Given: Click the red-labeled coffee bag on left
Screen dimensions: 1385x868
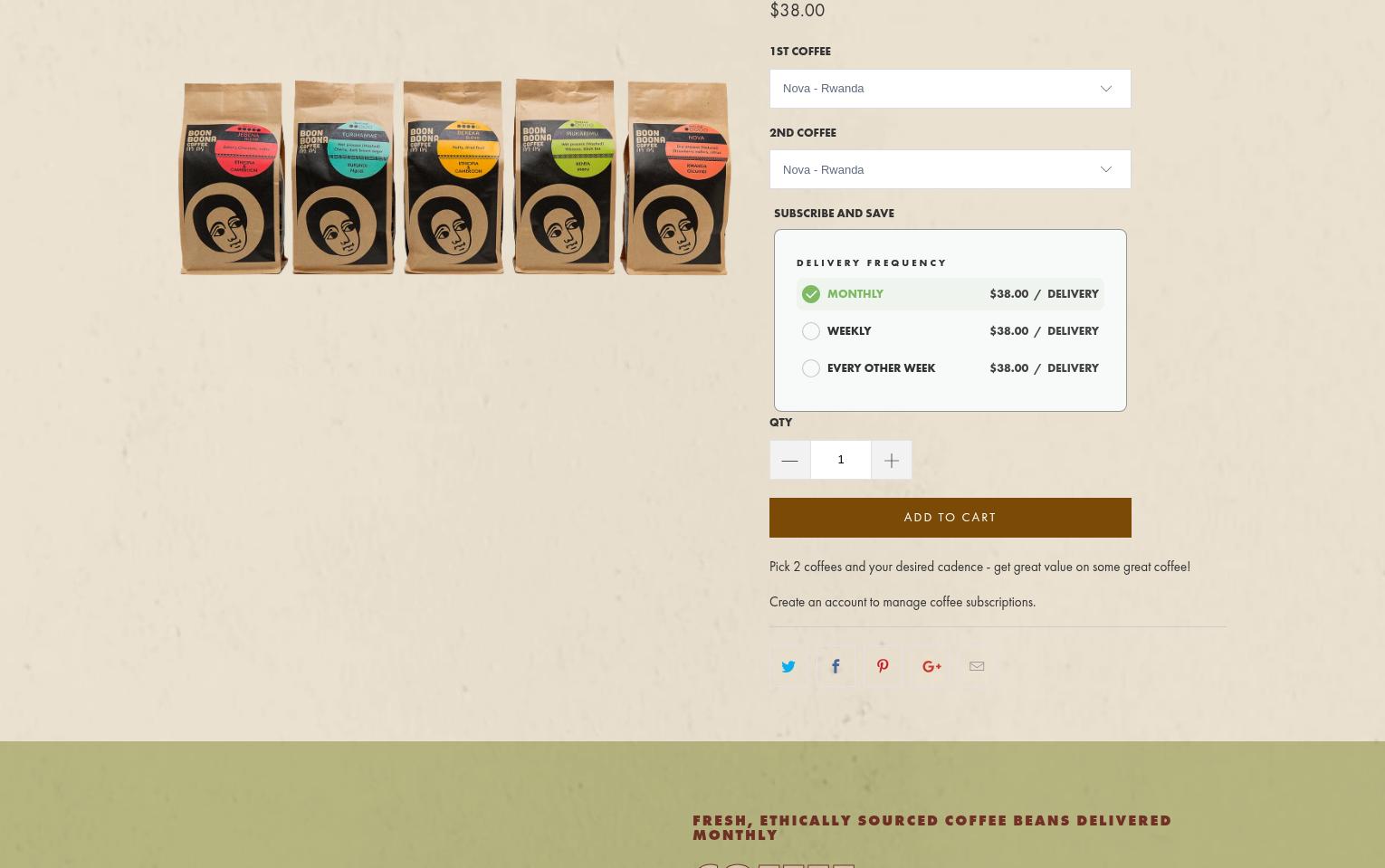Looking at the screenshot, I should 233,178.
